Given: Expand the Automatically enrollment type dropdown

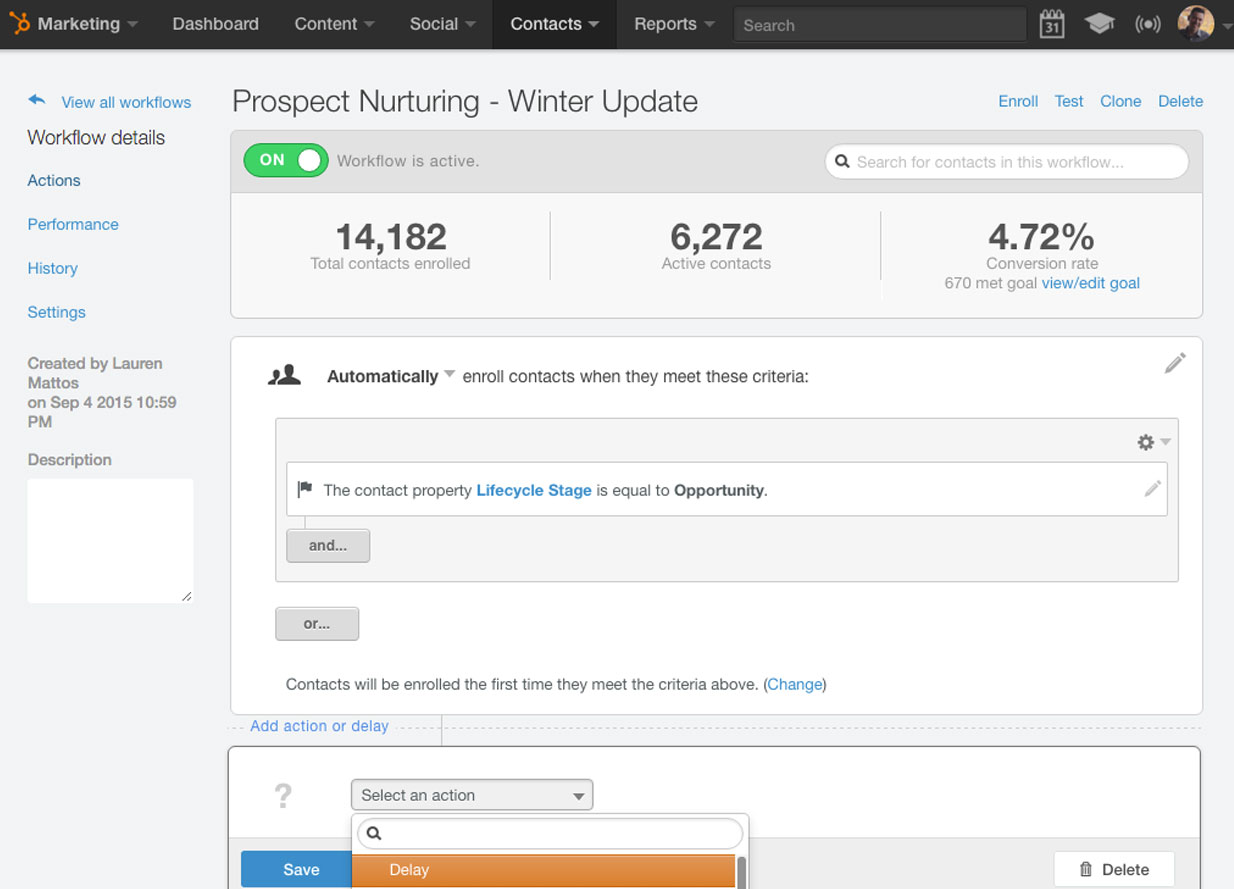Looking at the screenshot, I should (x=391, y=376).
